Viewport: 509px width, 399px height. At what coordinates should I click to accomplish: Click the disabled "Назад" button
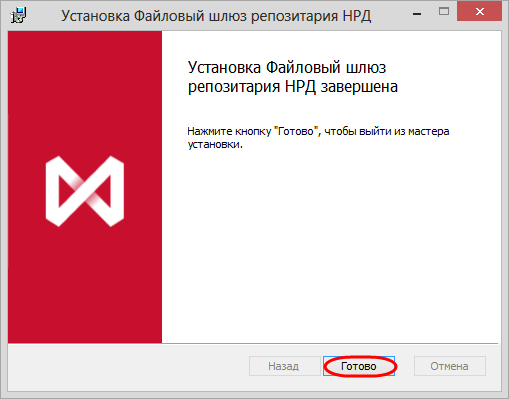[284, 366]
